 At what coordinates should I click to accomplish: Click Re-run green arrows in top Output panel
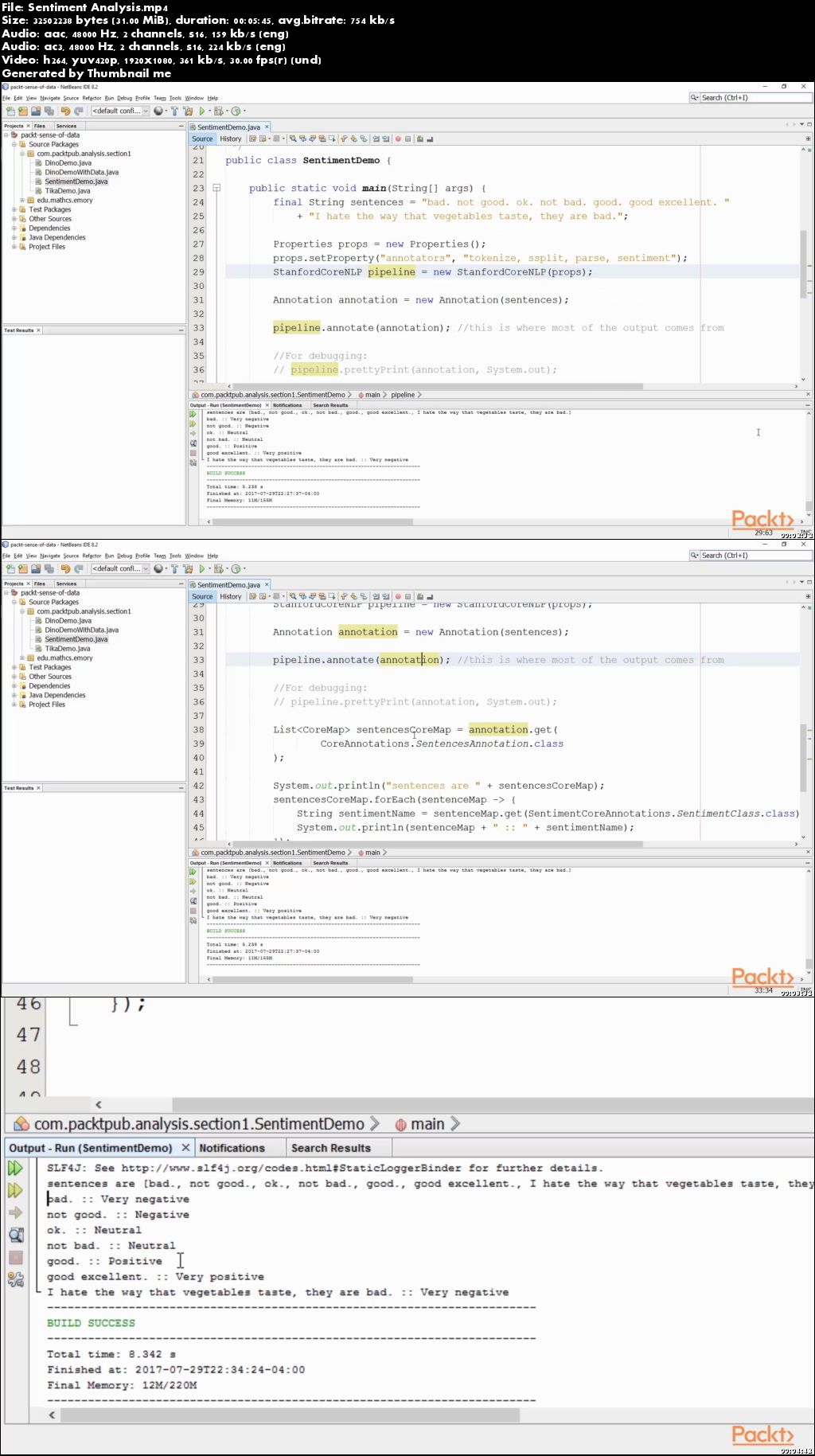(193, 414)
